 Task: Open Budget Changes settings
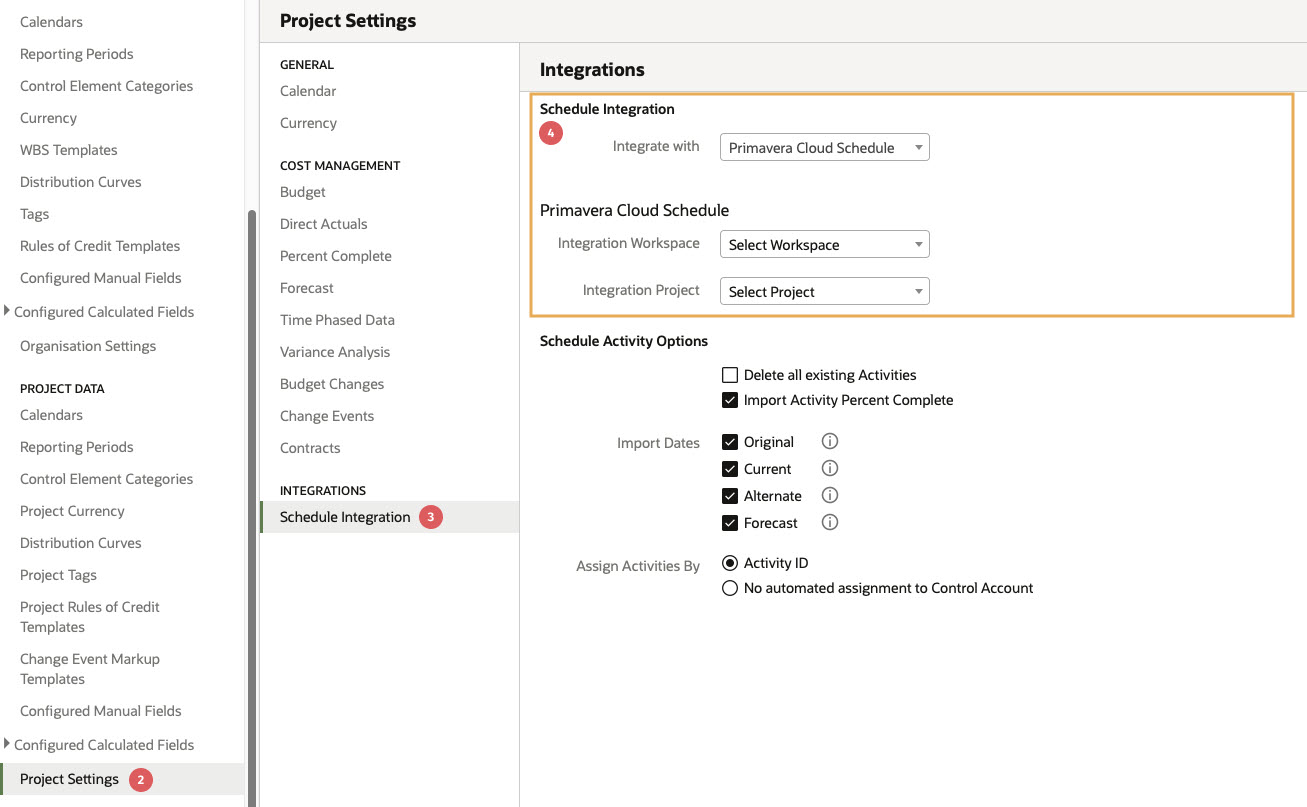(332, 384)
